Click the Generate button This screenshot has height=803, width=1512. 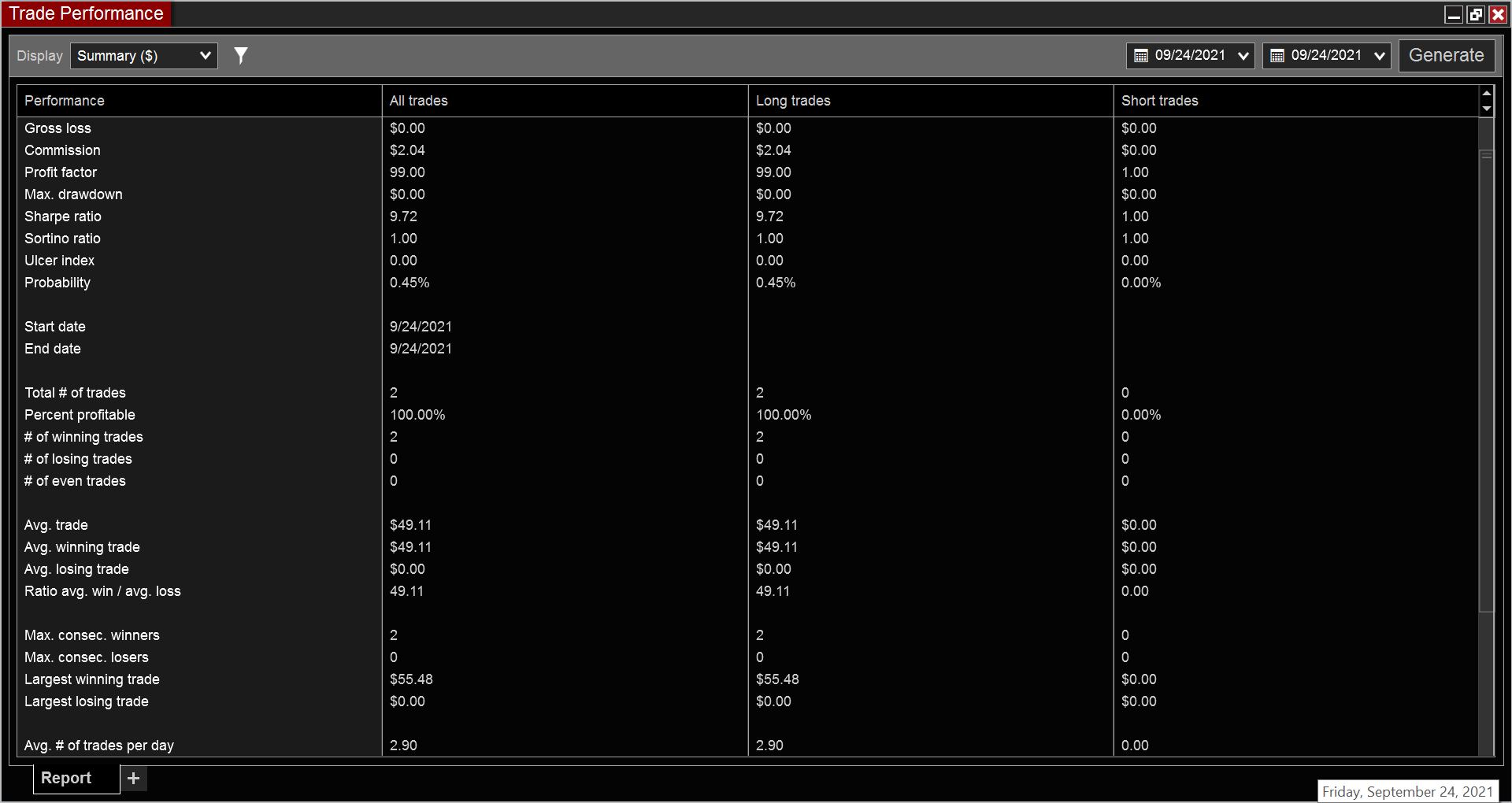pyautogui.click(x=1447, y=55)
